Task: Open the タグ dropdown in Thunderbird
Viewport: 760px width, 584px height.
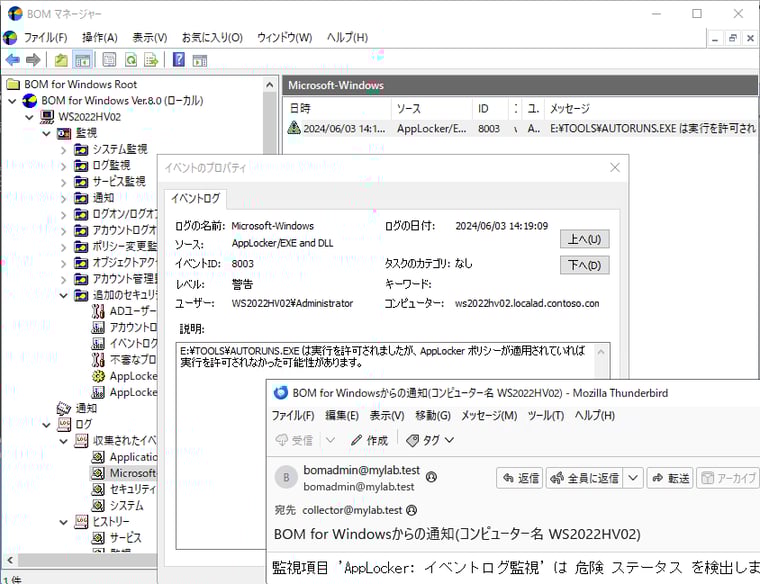Action: coord(430,440)
